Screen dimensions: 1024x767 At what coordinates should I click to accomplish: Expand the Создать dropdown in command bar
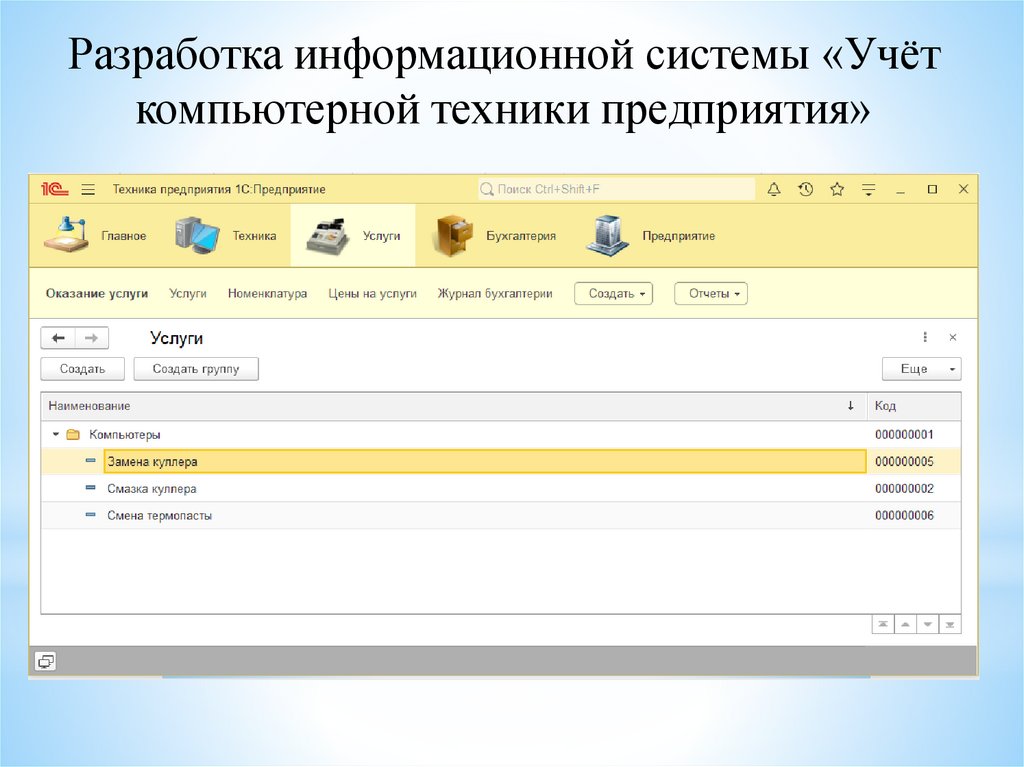[x=613, y=294]
